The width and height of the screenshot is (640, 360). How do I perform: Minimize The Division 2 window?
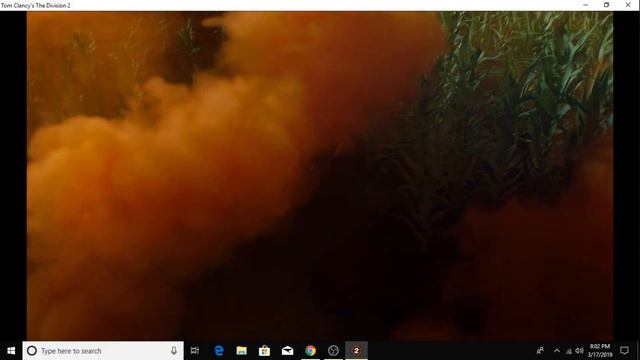586,5
